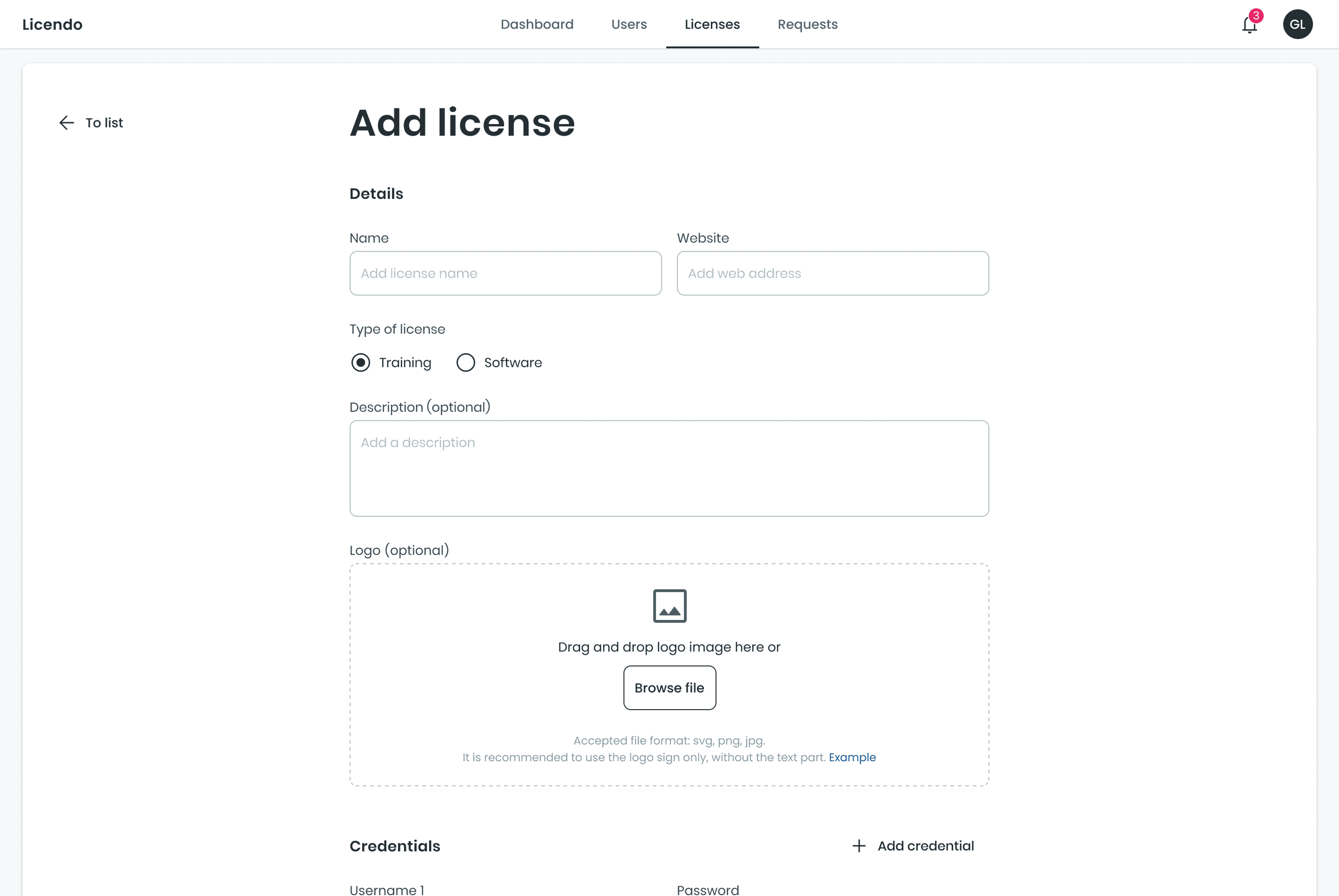The height and width of the screenshot is (896, 1339).
Task: Select the Licenses tab
Action: tap(712, 25)
